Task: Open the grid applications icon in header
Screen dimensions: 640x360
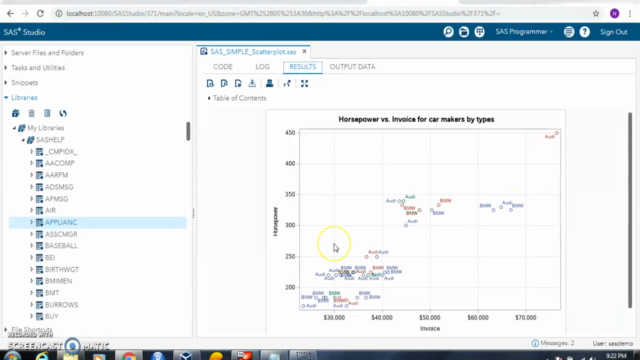Action: pyautogui.click(x=480, y=32)
